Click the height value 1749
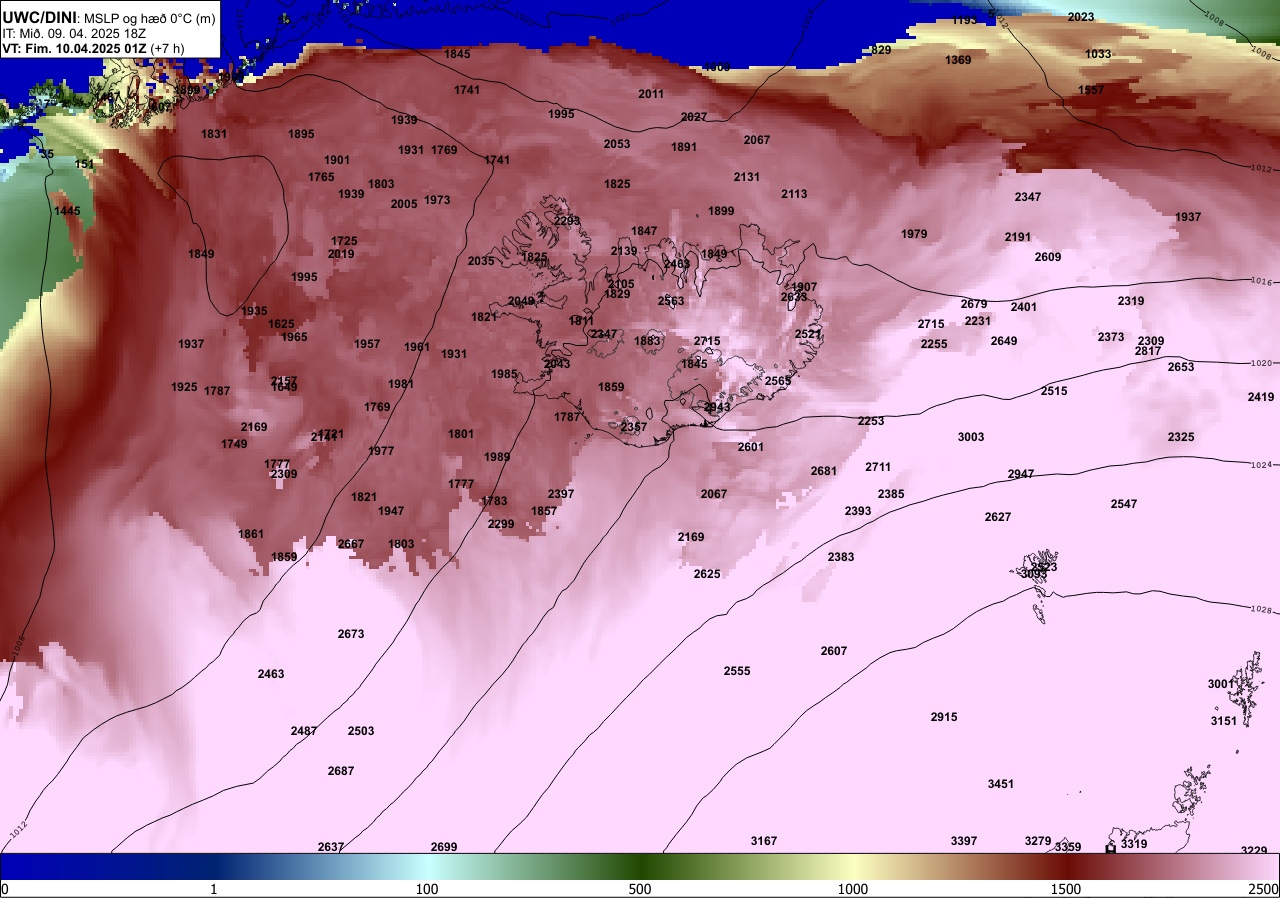Viewport: 1280px width, 898px height. coord(234,444)
